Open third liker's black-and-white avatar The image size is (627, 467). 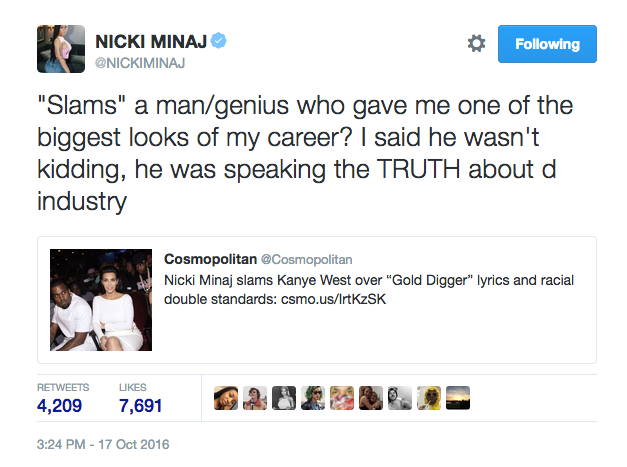[x=284, y=398]
